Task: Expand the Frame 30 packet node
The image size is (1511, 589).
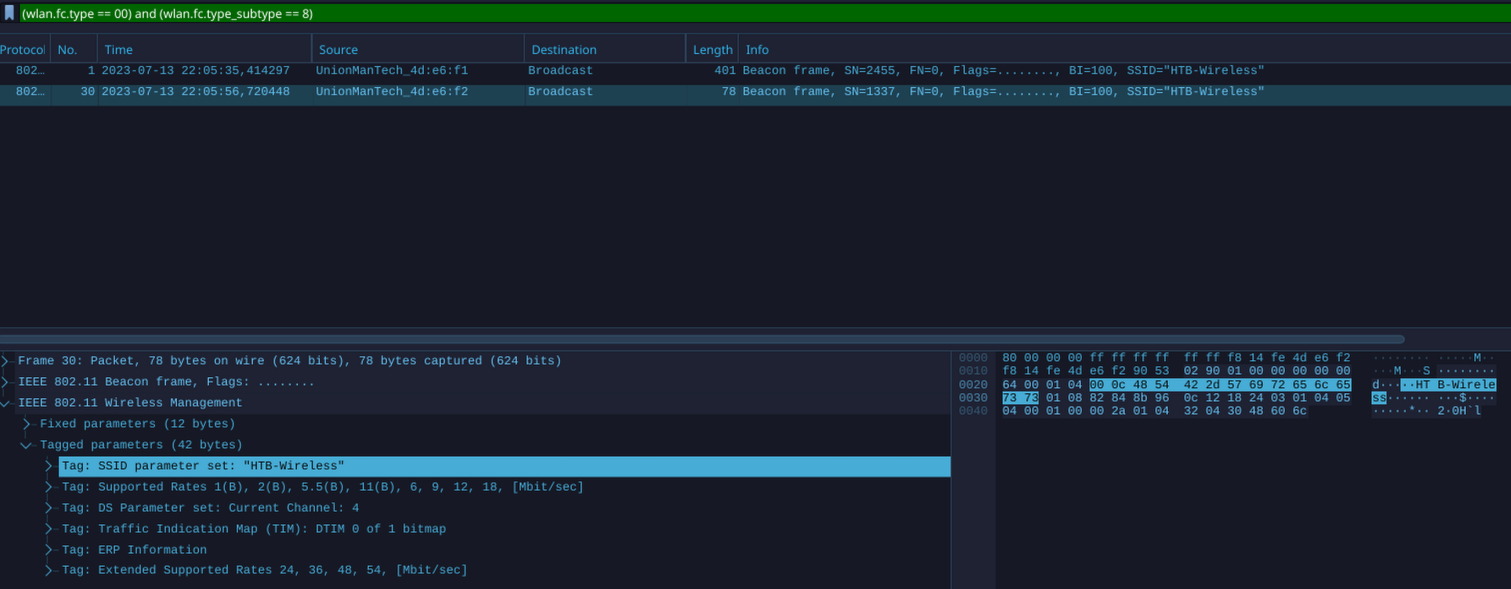Action: pyautogui.click(x=7, y=360)
